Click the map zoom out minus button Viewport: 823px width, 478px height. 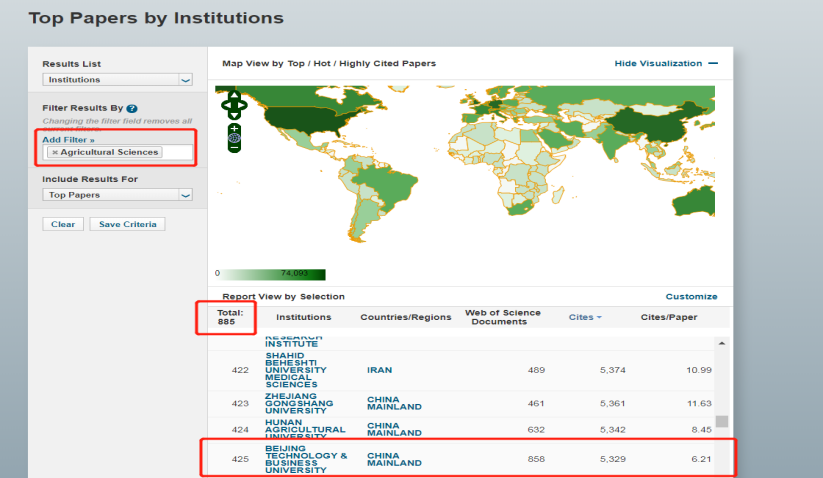click(x=234, y=148)
